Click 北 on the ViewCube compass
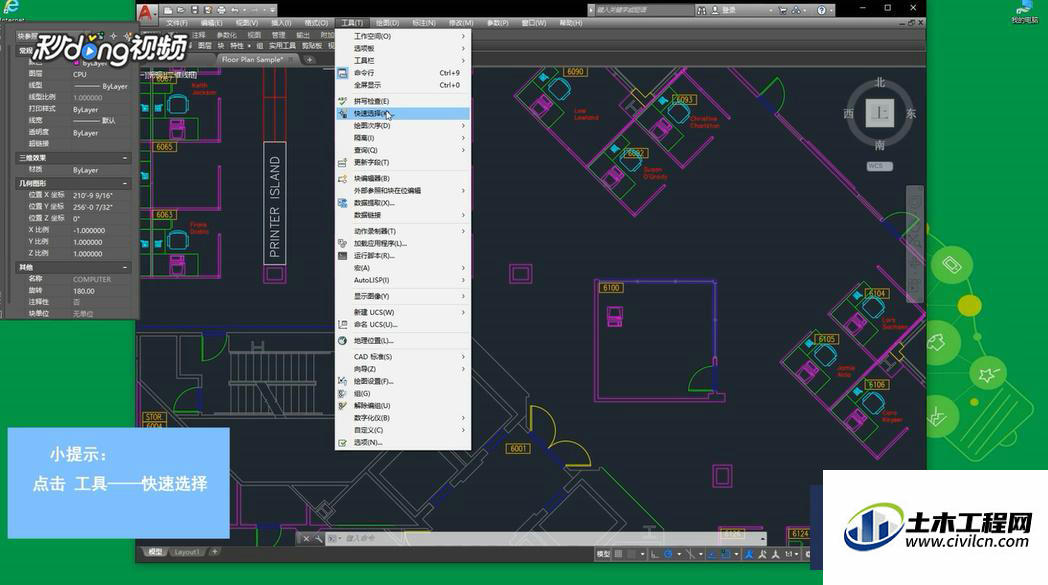This screenshot has height=585, width=1048. [880, 82]
